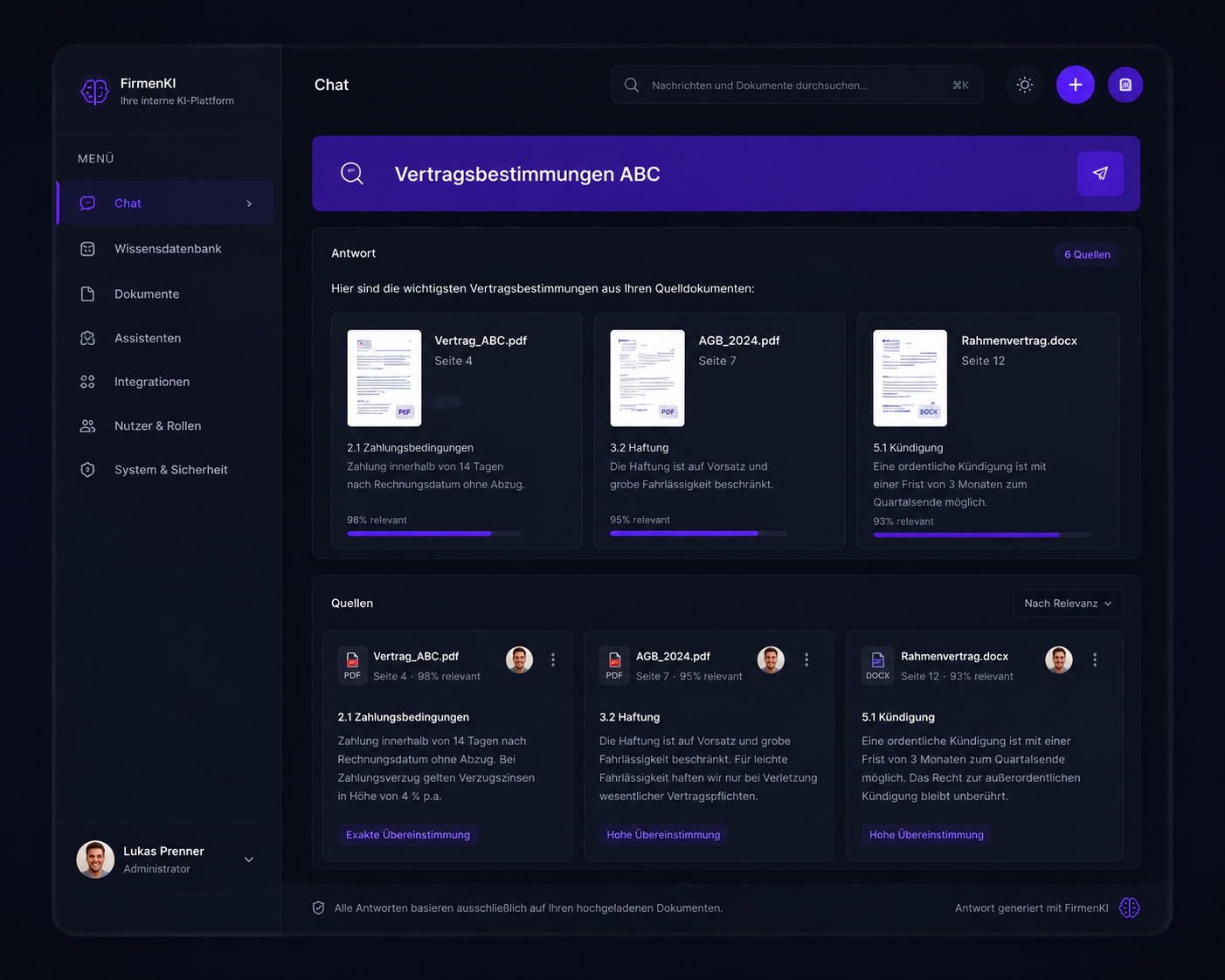
Task: Open the three-dot menu on the Rahmenvertrag.docx source
Action: 1095,660
